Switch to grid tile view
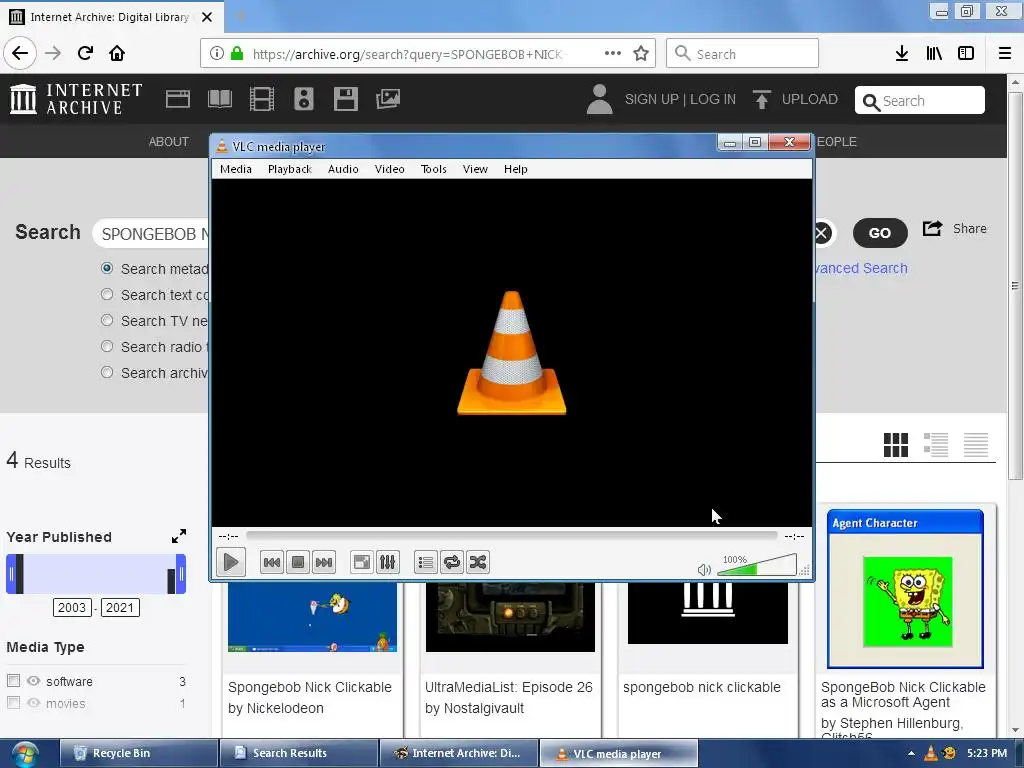 coord(896,445)
